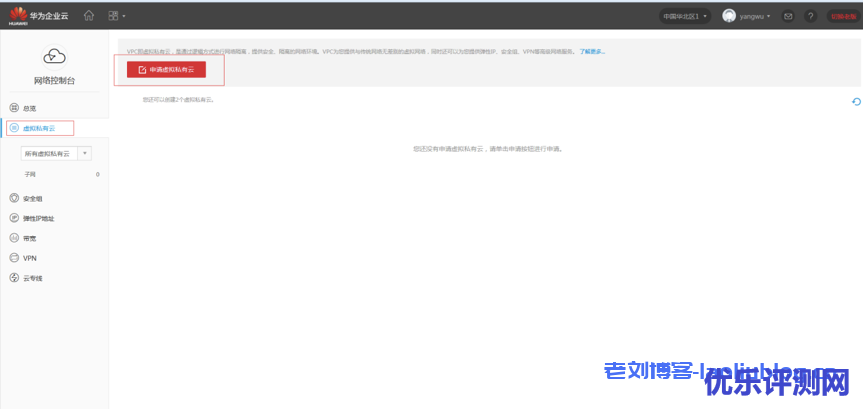This screenshot has width=863, height=409.
Task: Click the yangwu user avatar
Action: pos(729,16)
